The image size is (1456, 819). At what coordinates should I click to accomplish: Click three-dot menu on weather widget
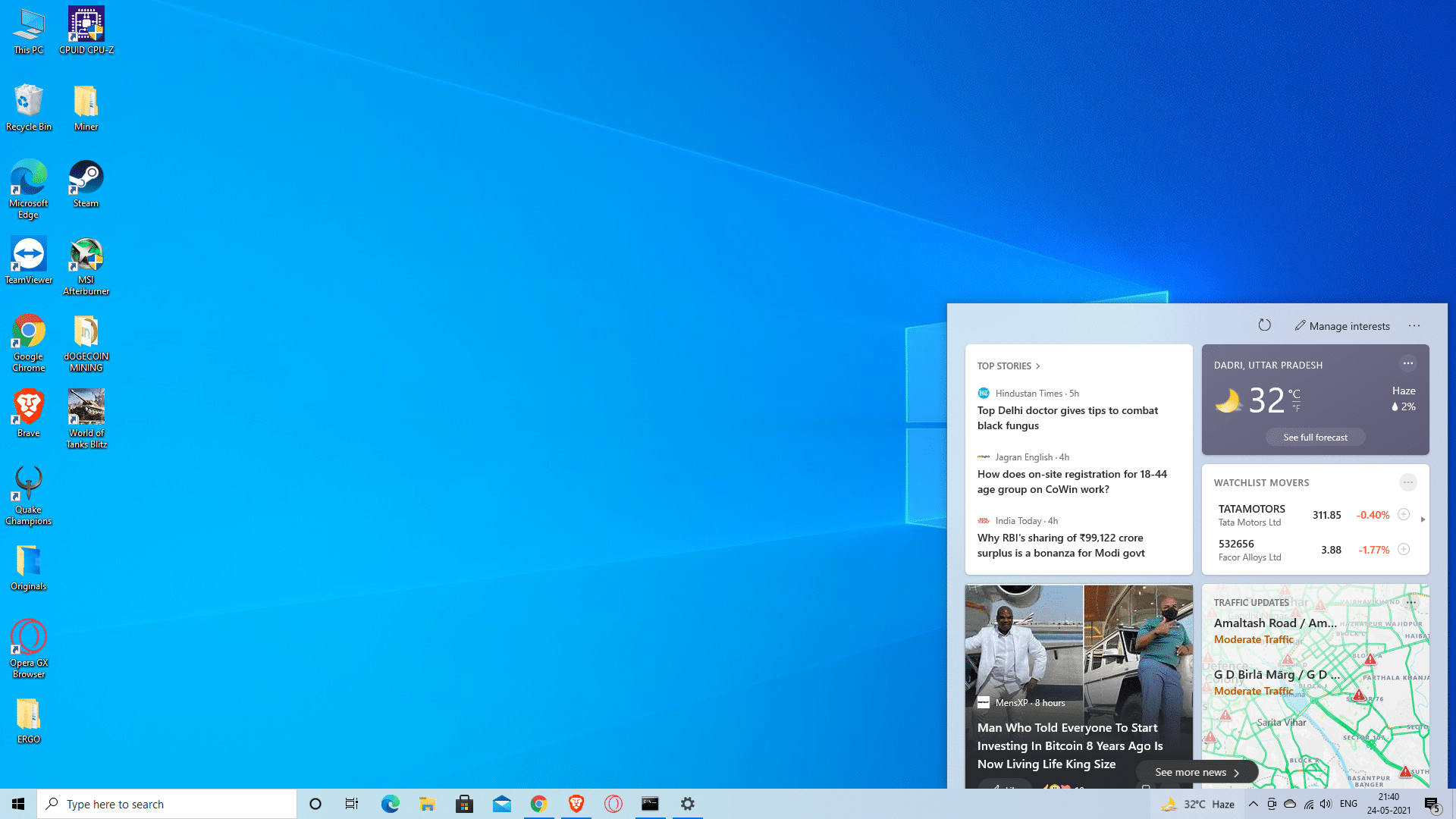1408,364
